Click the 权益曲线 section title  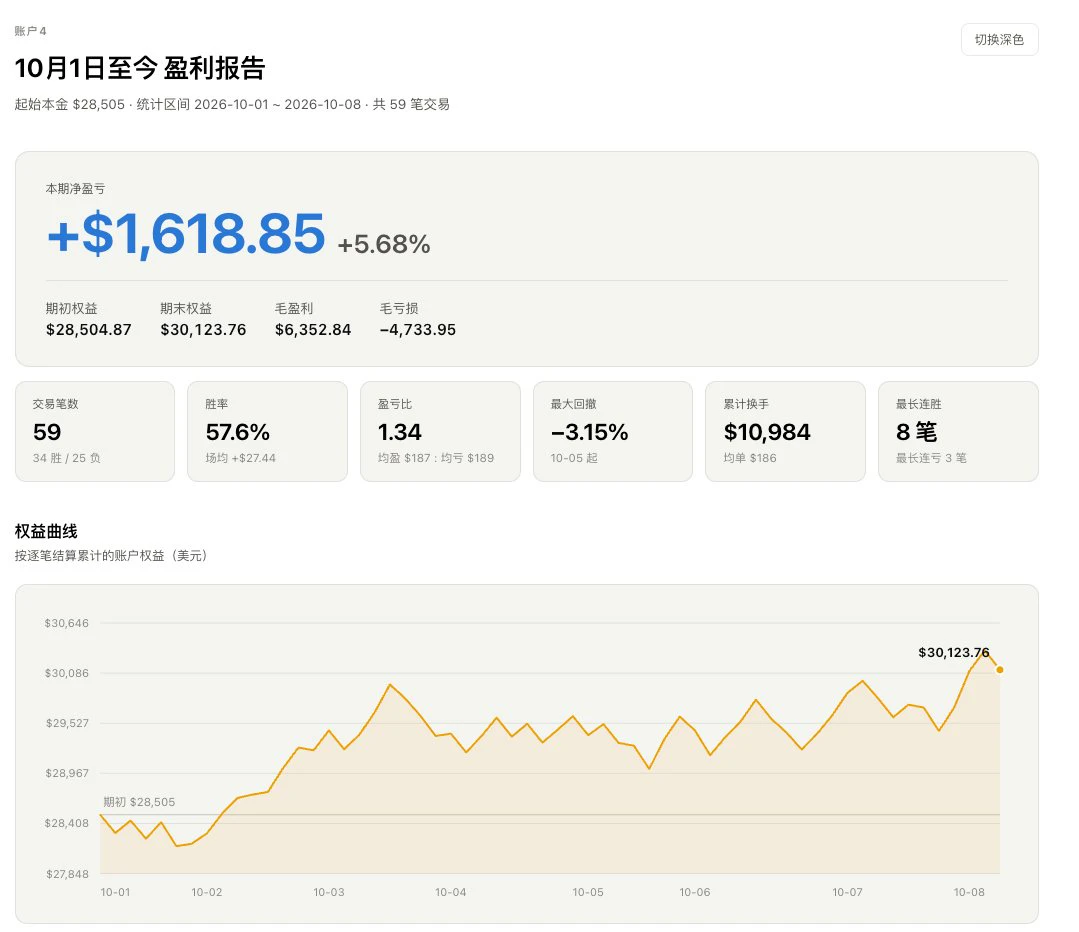point(46,531)
